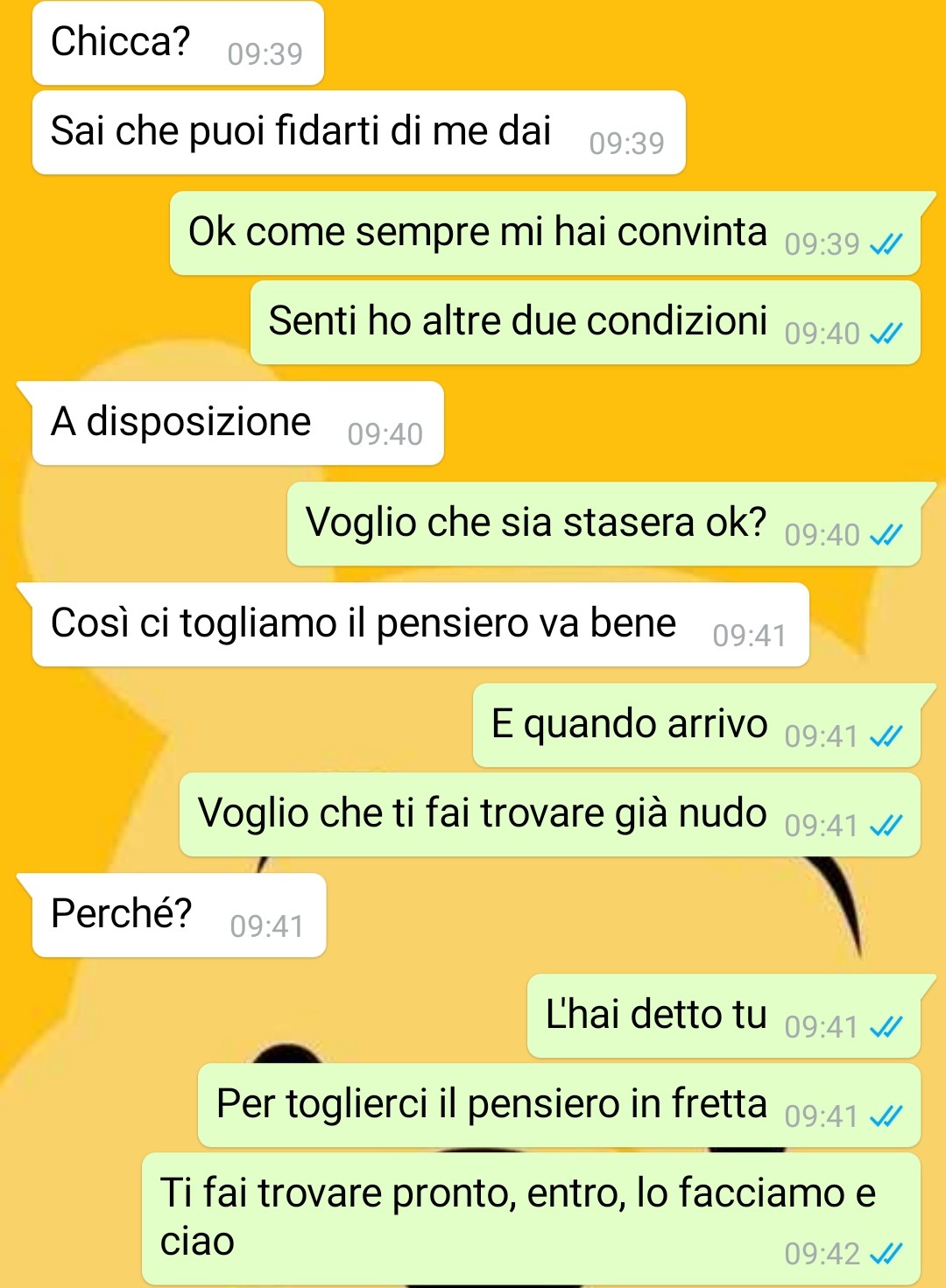Click blue ticks beside 'L'hai detto tu'
This screenshot has width=946, height=1288.
coord(886,1027)
